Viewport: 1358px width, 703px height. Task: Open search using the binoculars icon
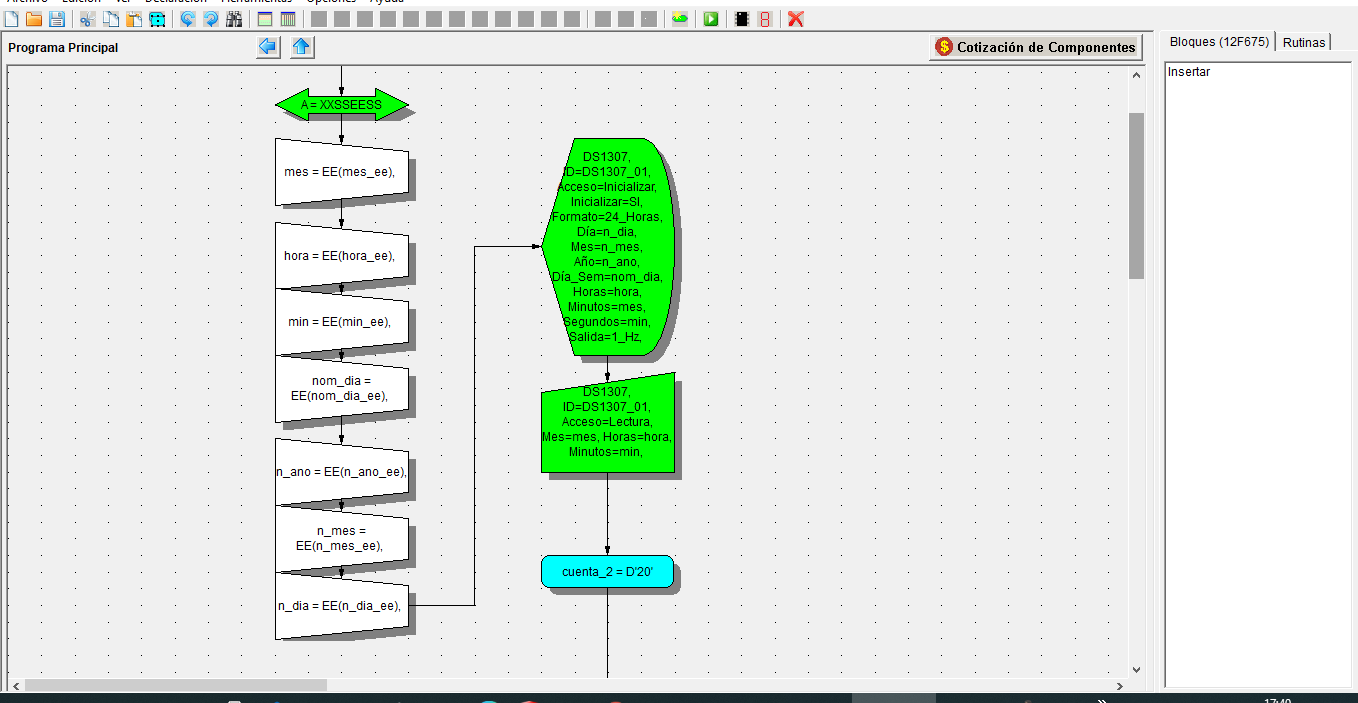tap(234, 19)
